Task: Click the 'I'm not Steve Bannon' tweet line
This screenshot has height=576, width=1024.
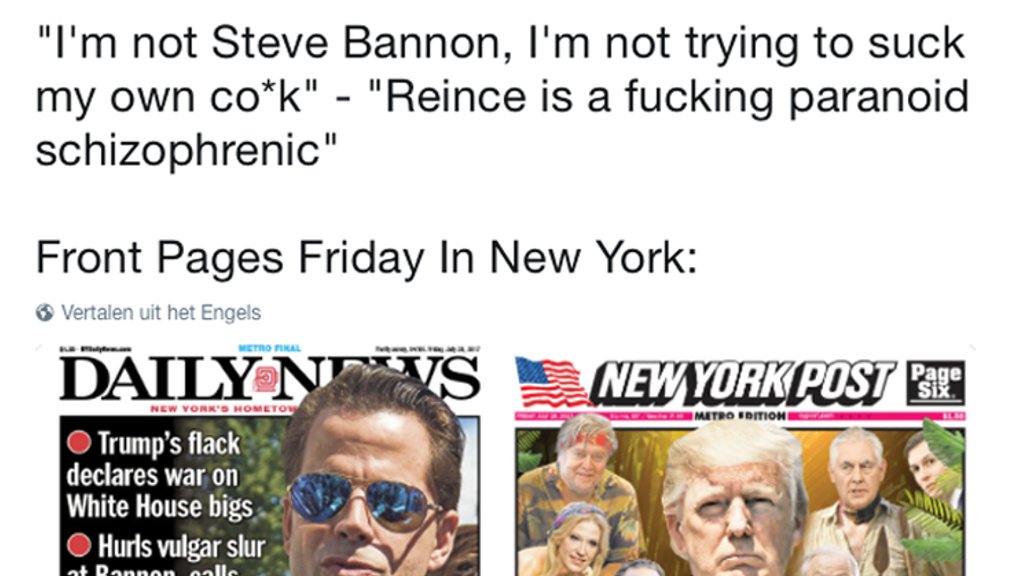Action: pyautogui.click(x=500, y=43)
